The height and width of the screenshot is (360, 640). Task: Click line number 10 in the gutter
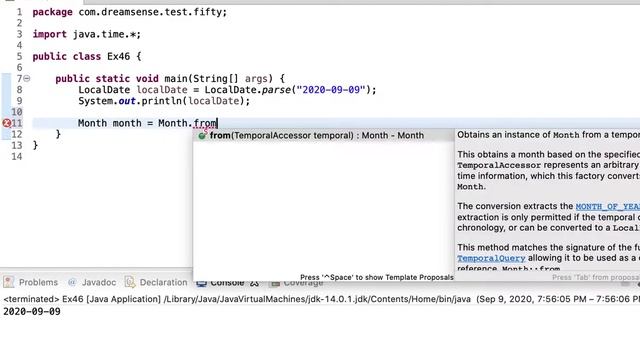pyautogui.click(x=17, y=112)
